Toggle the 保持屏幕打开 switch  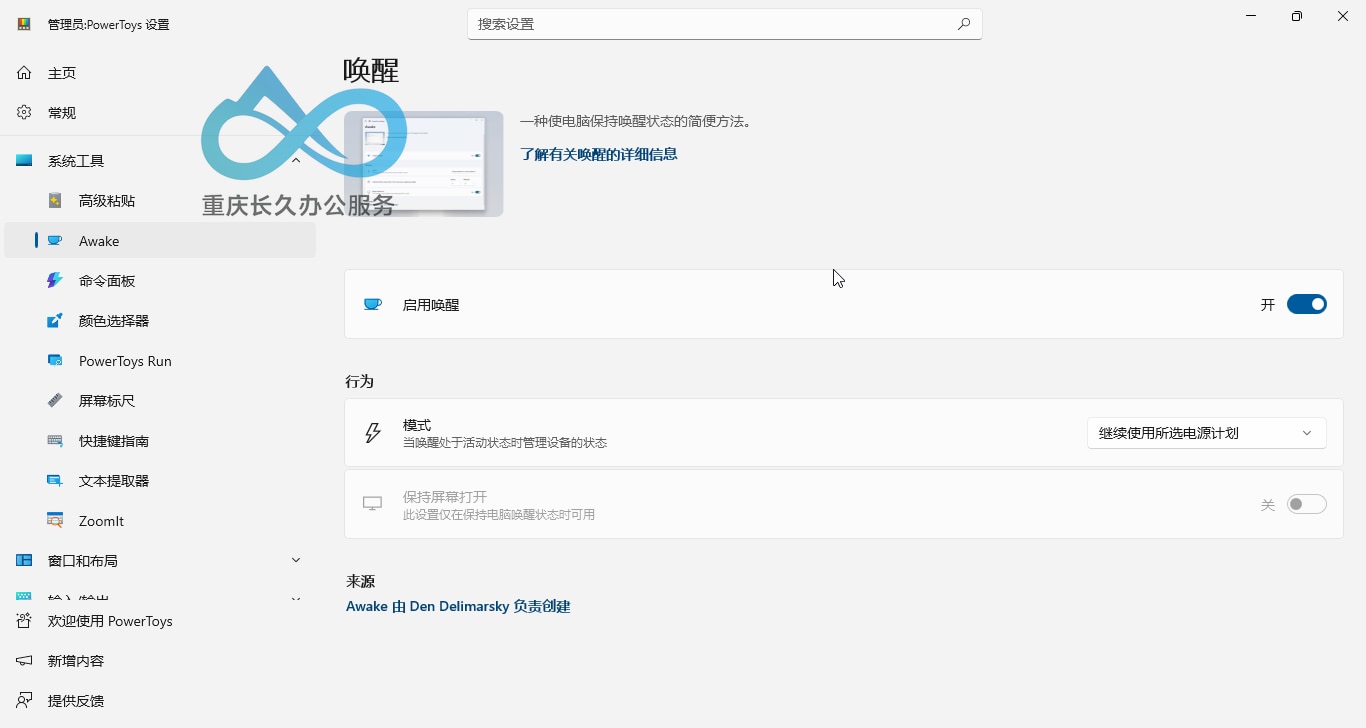(x=1306, y=505)
